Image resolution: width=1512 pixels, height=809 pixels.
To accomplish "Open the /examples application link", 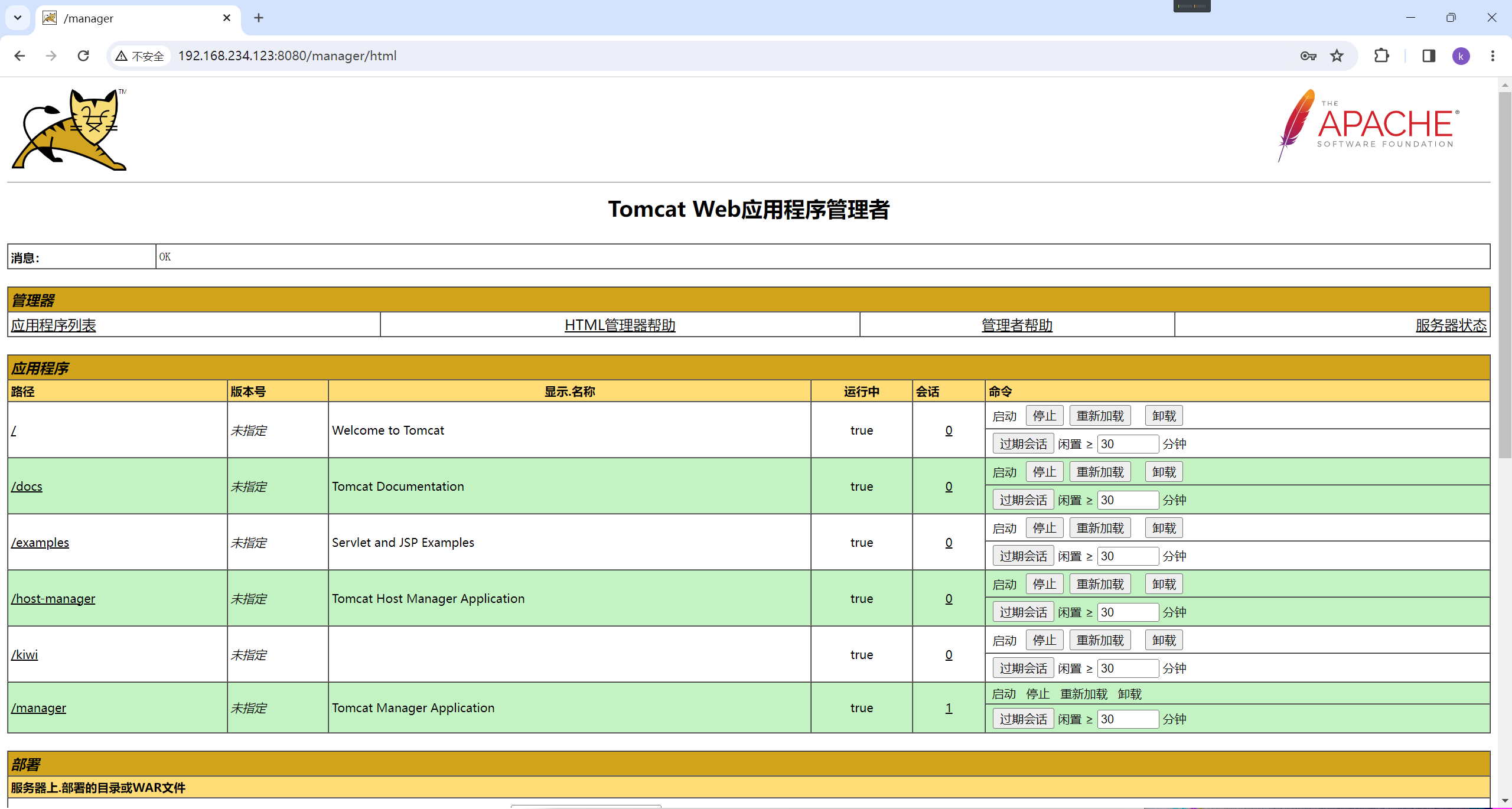I will coord(40,543).
